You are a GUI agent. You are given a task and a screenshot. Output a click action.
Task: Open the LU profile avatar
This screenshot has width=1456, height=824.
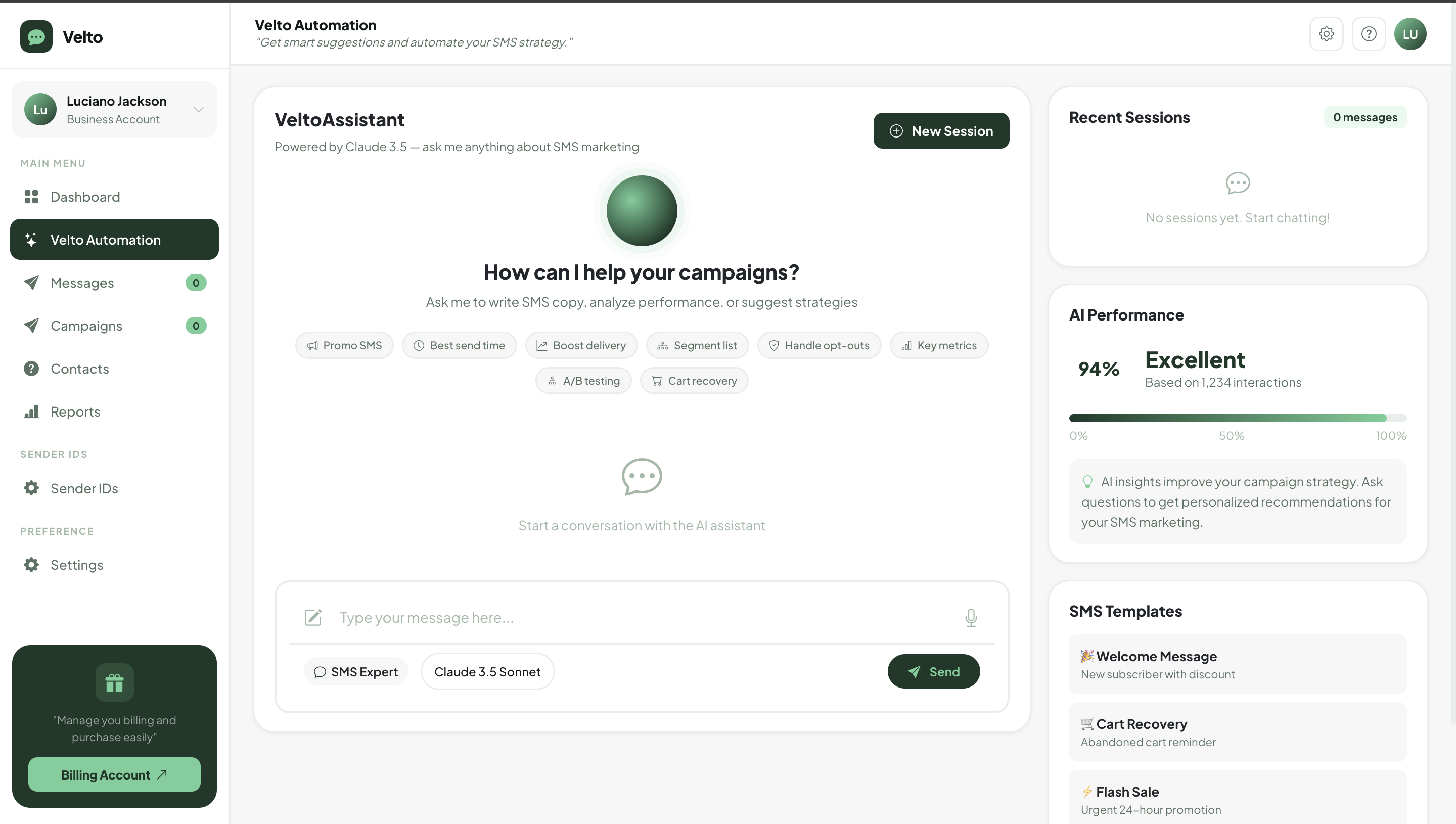coord(1410,34)
